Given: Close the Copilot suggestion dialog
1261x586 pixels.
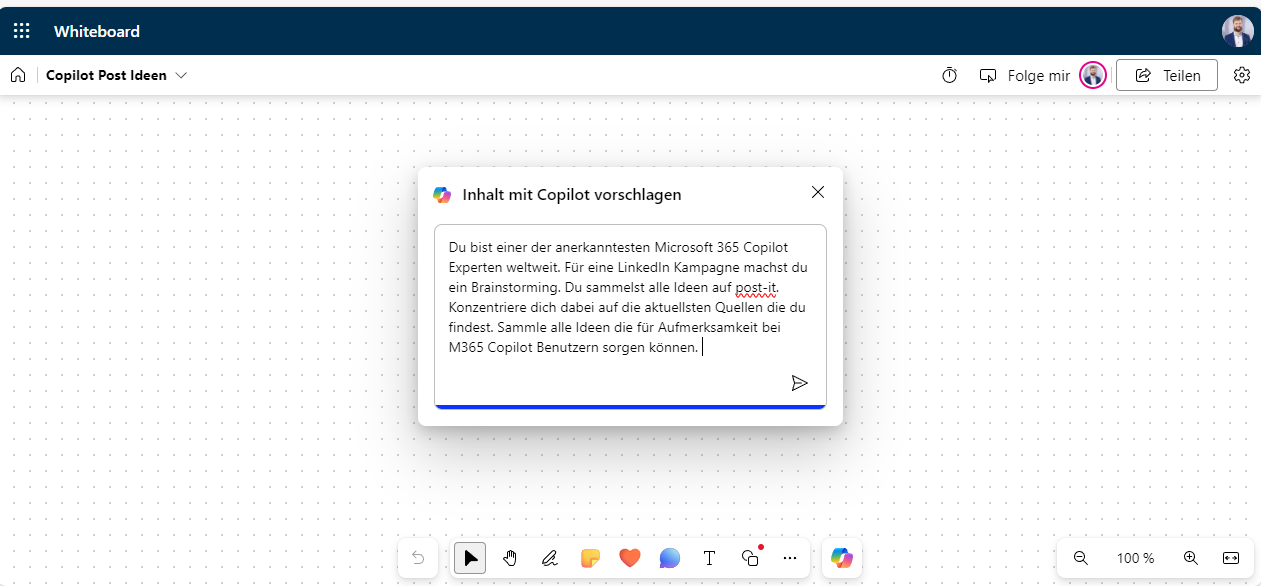Looking at the screenshot, I should [x=818, y=192].
